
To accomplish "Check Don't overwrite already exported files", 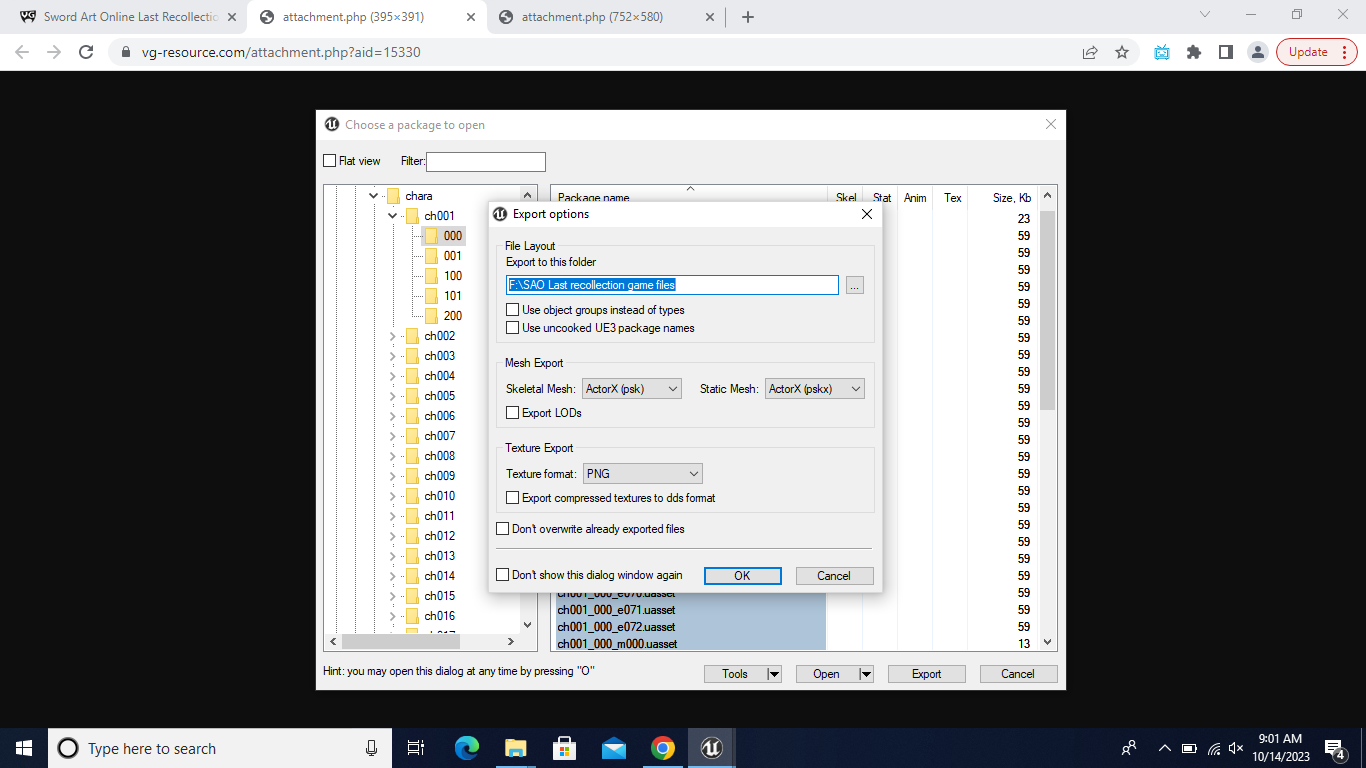I will [503, 529].
